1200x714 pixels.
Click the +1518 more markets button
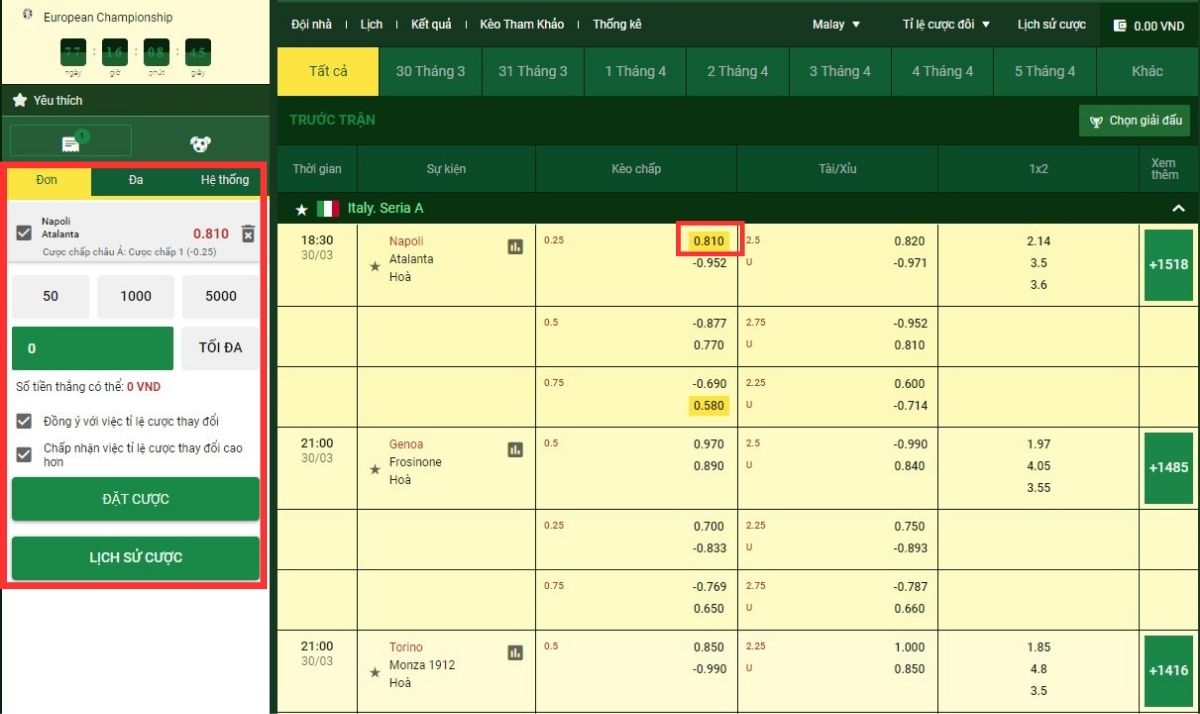[1168, 265]
